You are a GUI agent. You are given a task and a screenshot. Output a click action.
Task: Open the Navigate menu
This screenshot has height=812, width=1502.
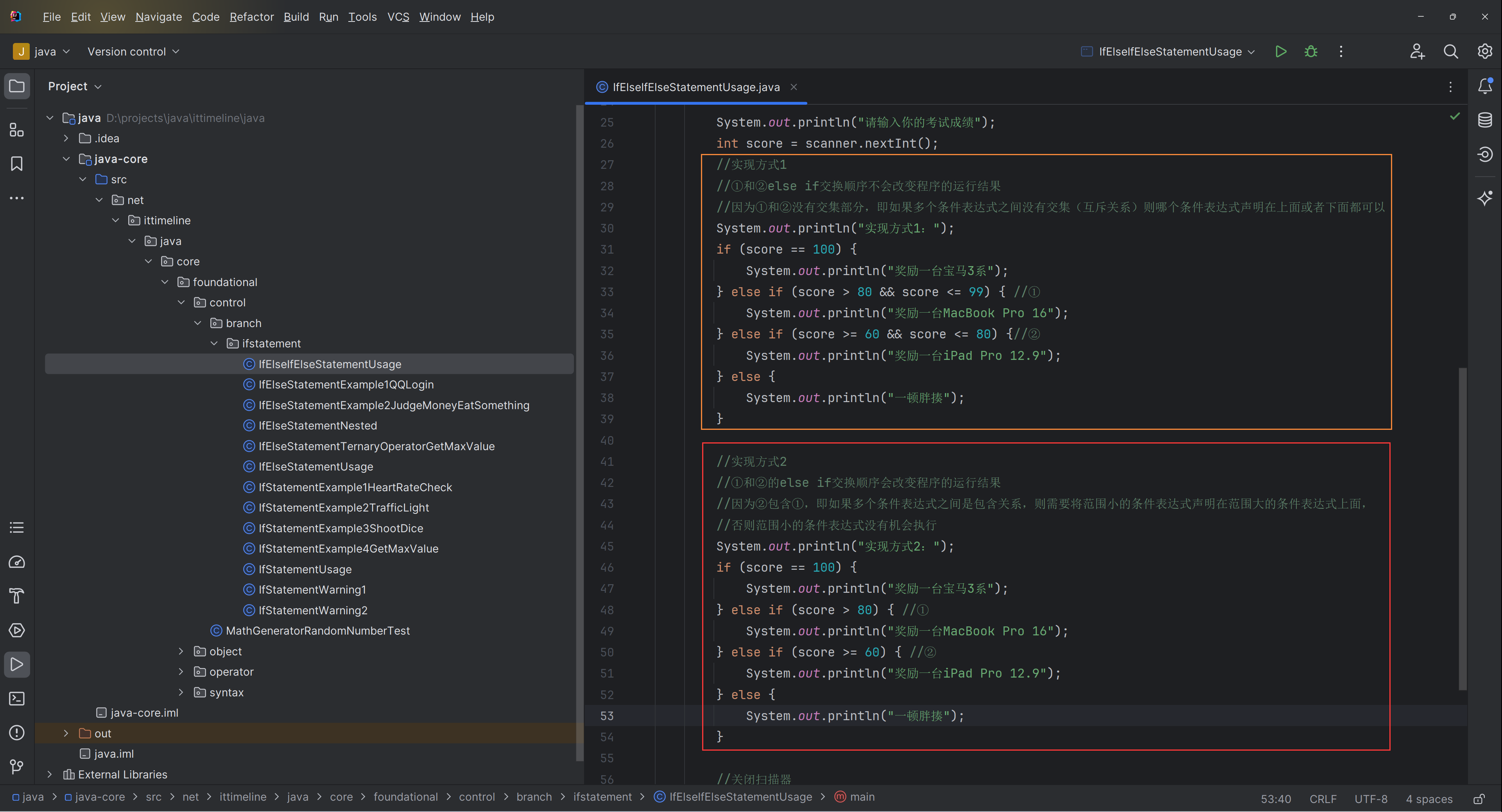[x=159, y=17]
